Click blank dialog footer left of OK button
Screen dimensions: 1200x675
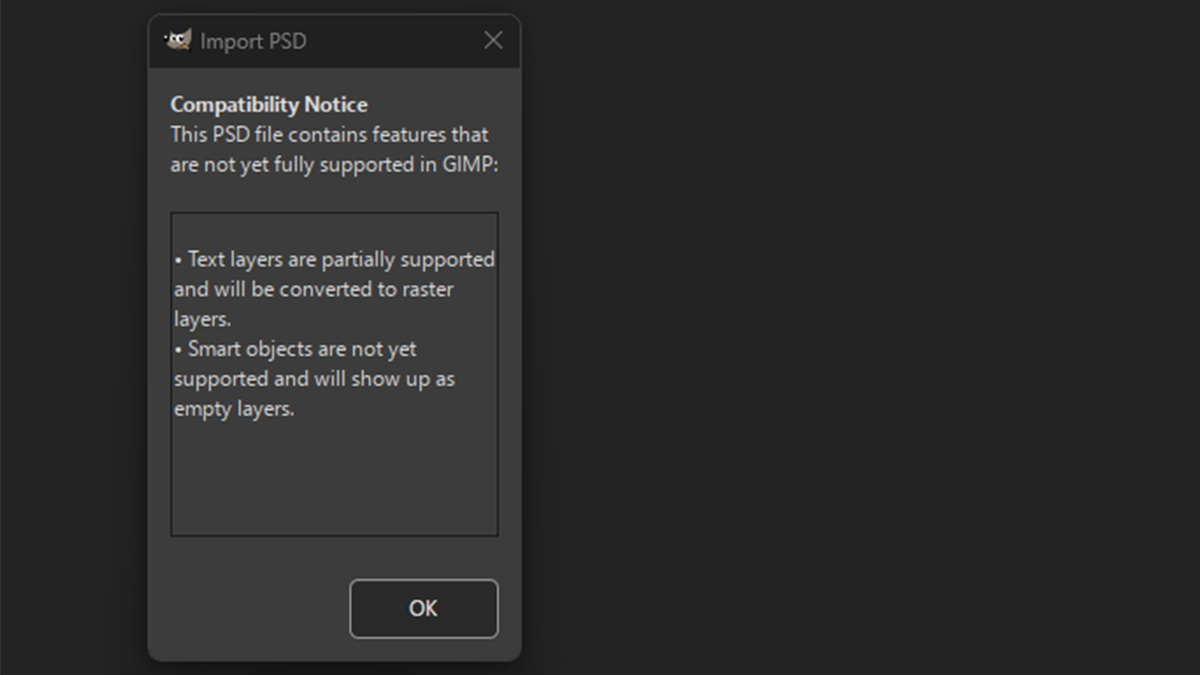tap(250, 608)
